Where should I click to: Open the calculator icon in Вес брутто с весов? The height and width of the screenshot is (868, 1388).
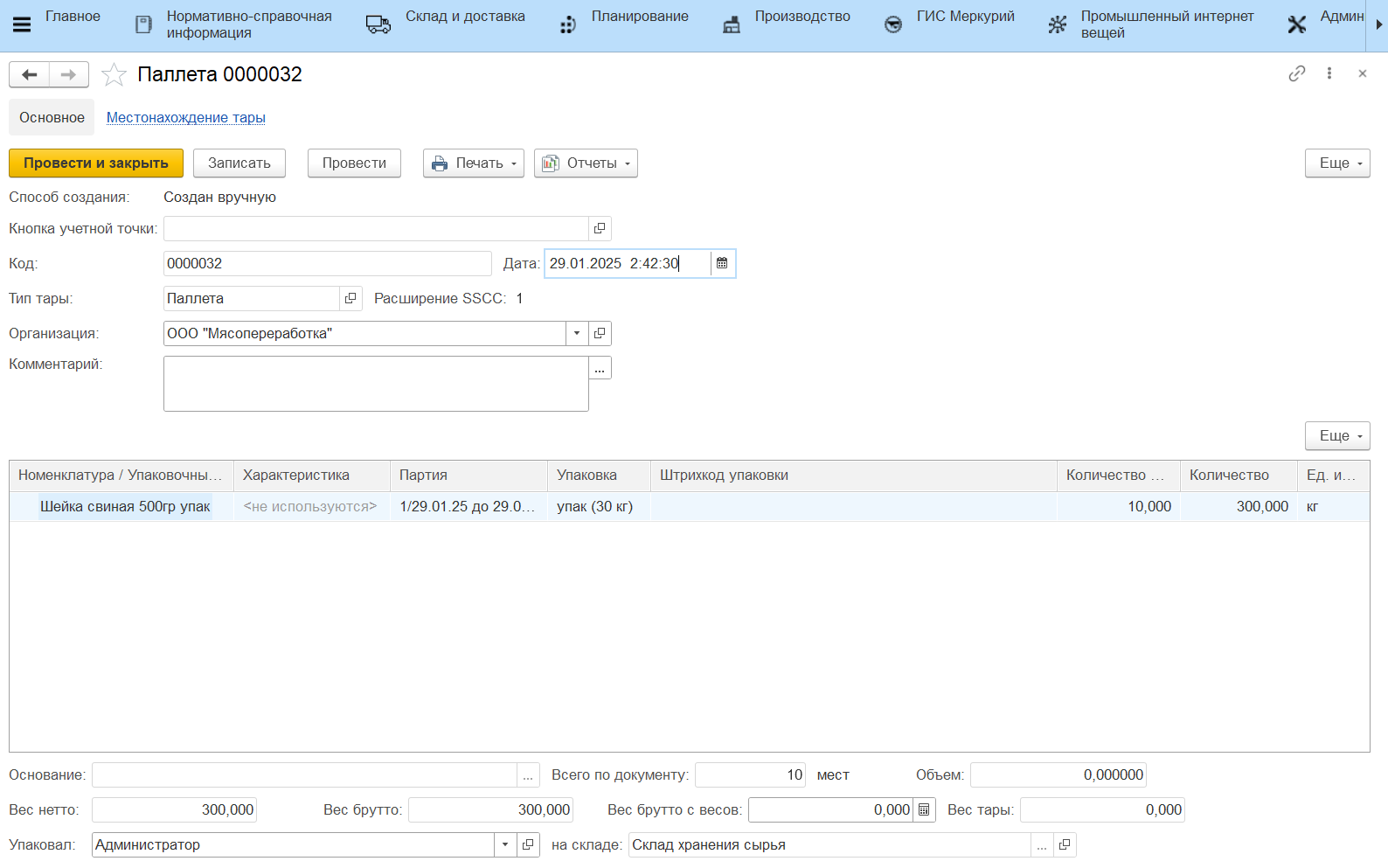tap(924, 810)
